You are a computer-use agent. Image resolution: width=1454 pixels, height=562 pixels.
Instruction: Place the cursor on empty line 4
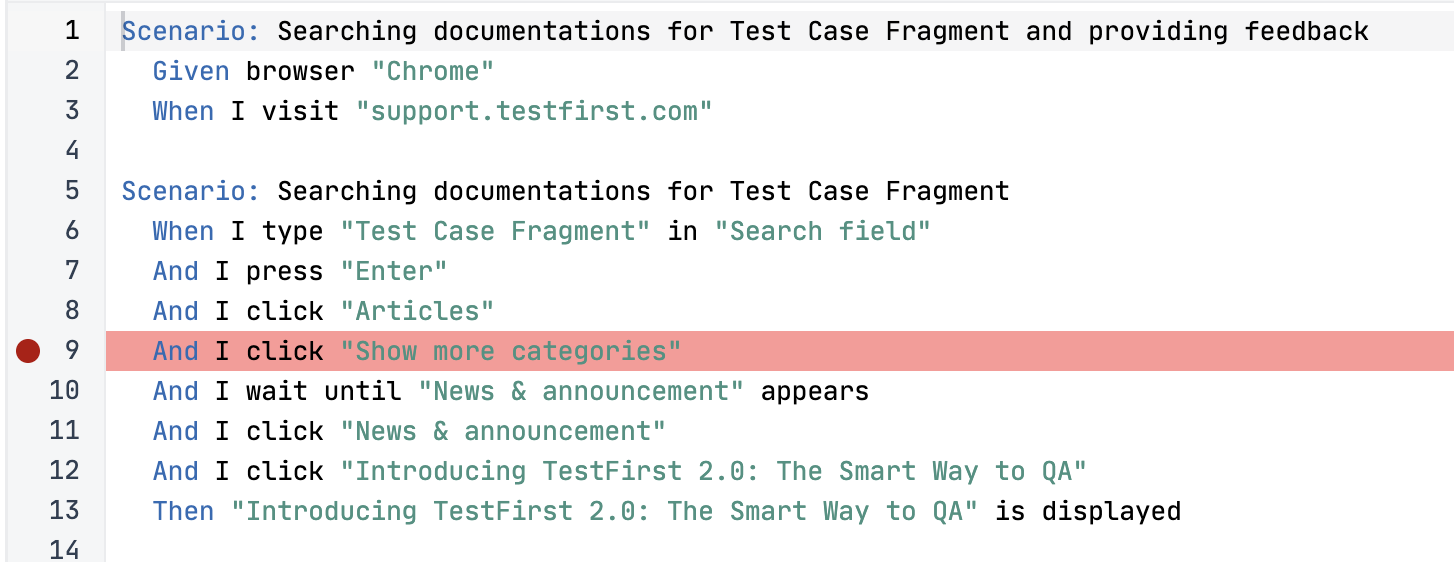pyautogui.click(x=780, y=151)
